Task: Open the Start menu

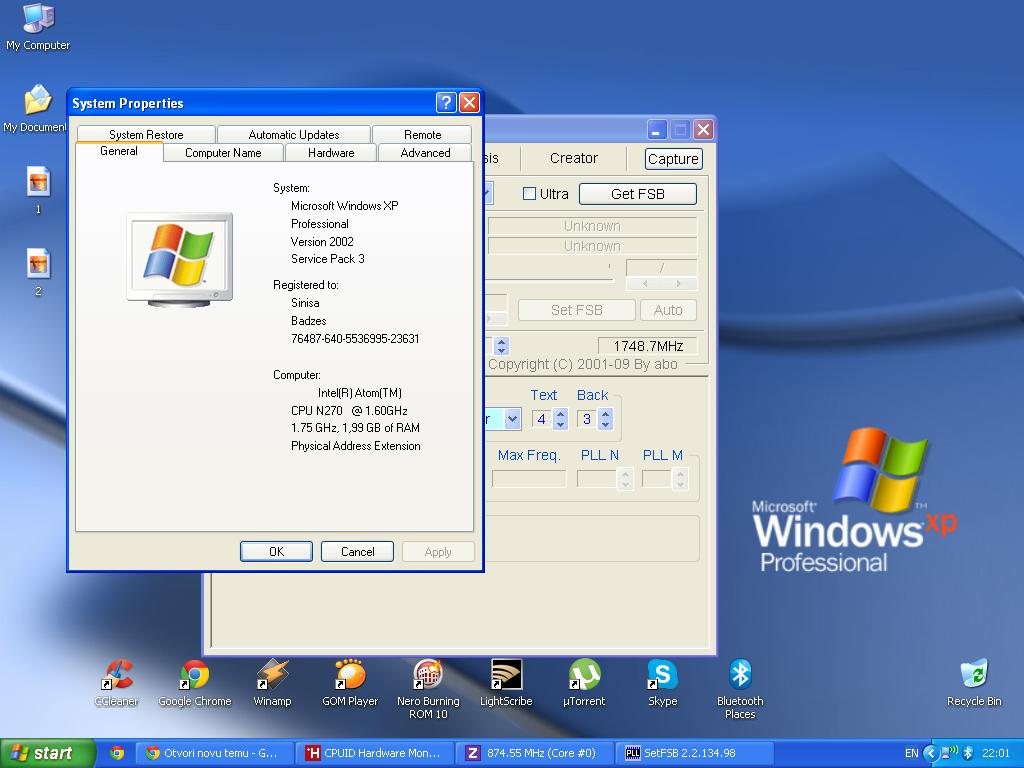Action: (47, 753)
